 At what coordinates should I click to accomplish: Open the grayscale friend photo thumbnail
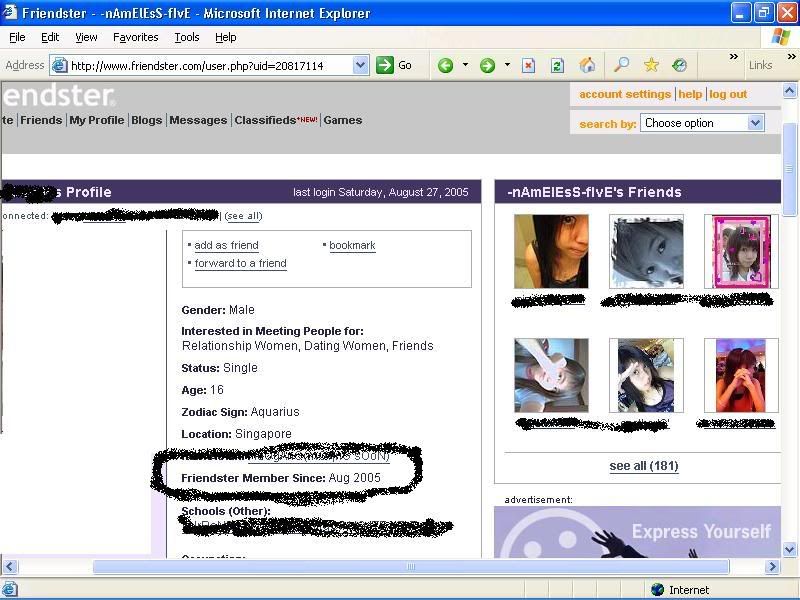pos(646,252)
